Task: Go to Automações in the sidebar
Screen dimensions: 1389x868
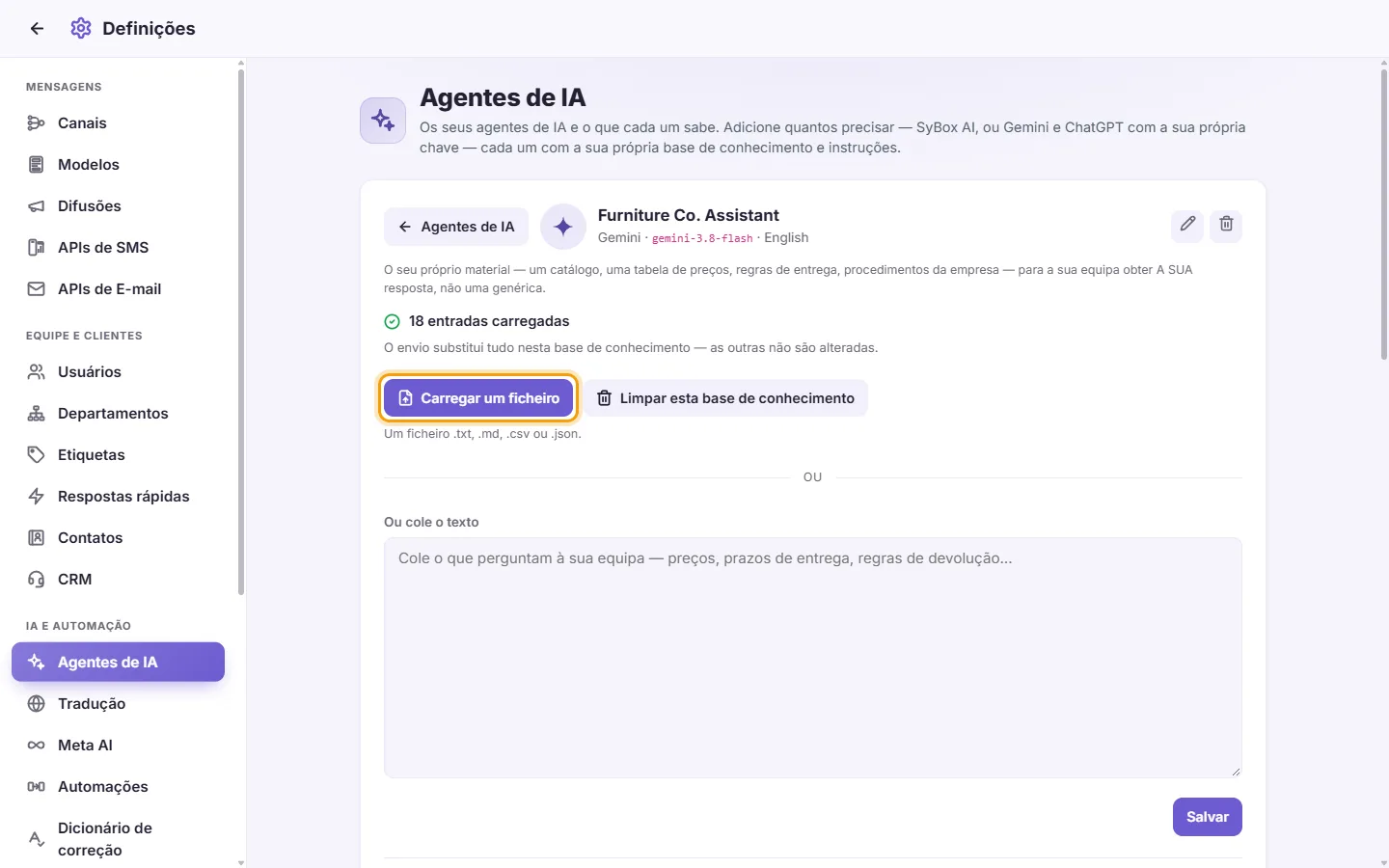Action: tap(118, 787)
